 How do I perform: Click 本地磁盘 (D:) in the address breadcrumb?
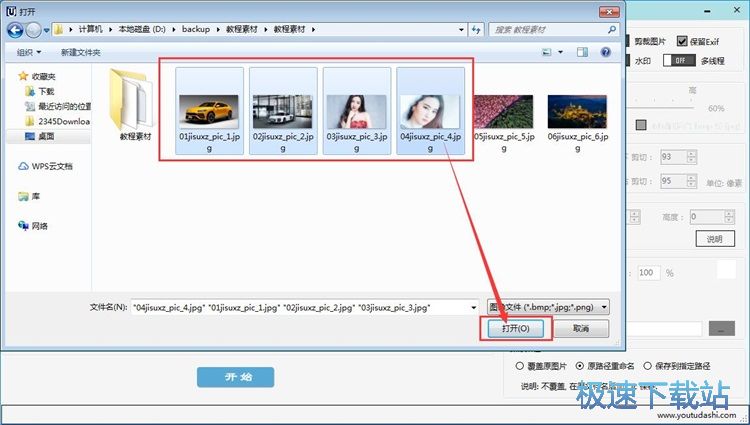pos(142,29)
